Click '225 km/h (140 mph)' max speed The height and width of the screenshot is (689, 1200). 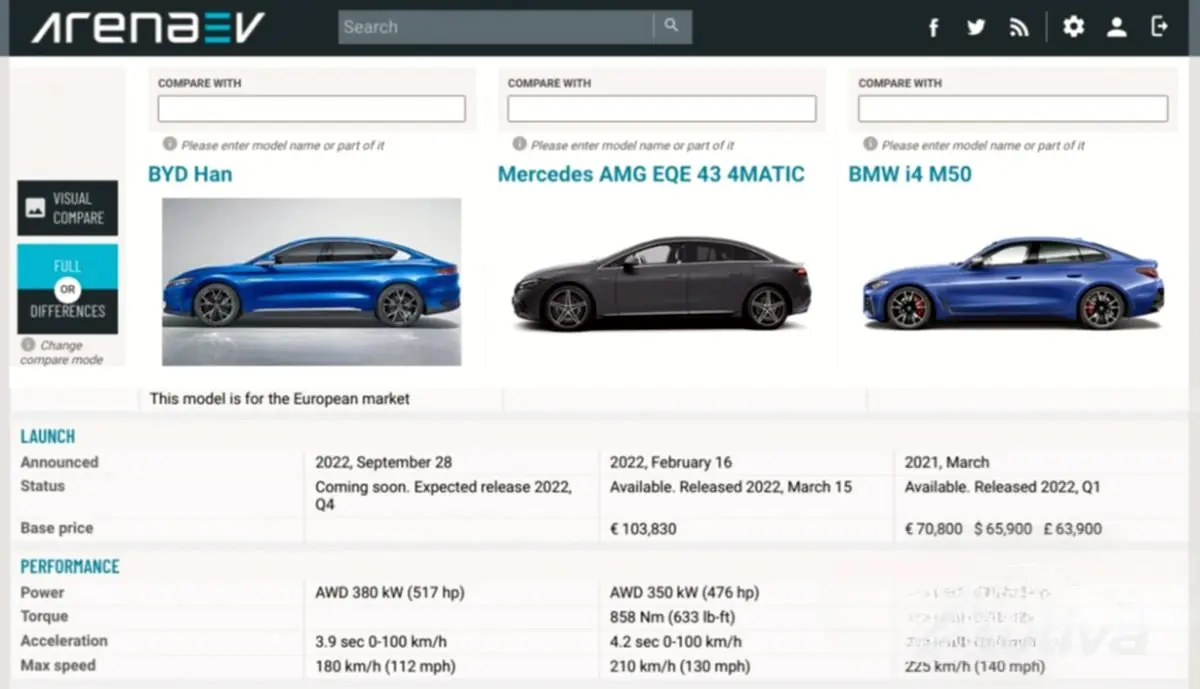click(x=975, y=666)
